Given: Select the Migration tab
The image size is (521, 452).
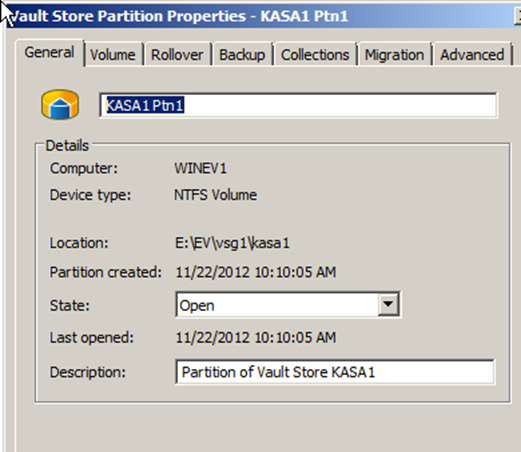Looking at the screenshot, I should (x=394, y=55).
